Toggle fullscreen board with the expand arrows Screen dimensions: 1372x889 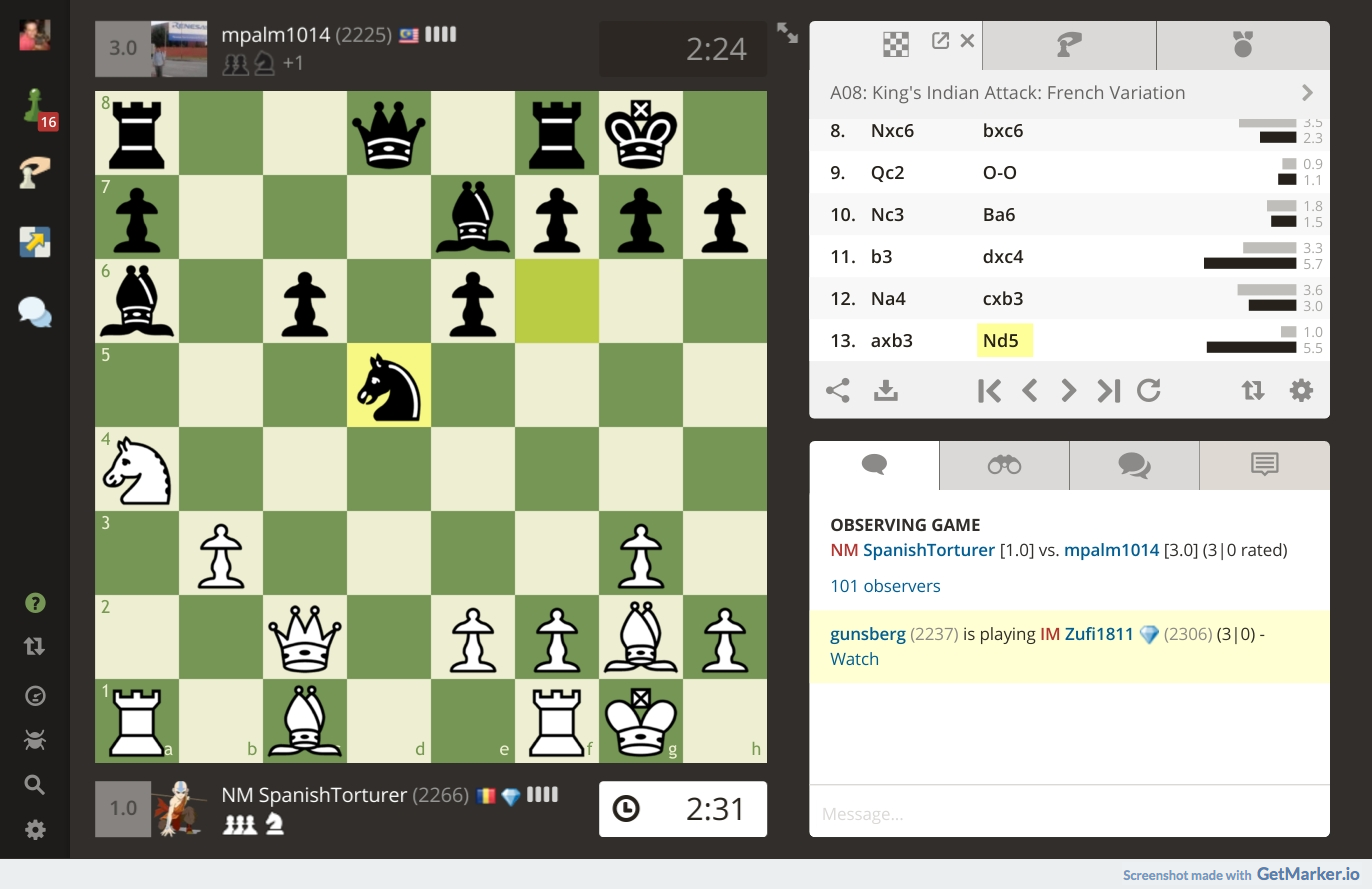coord(788,33)
